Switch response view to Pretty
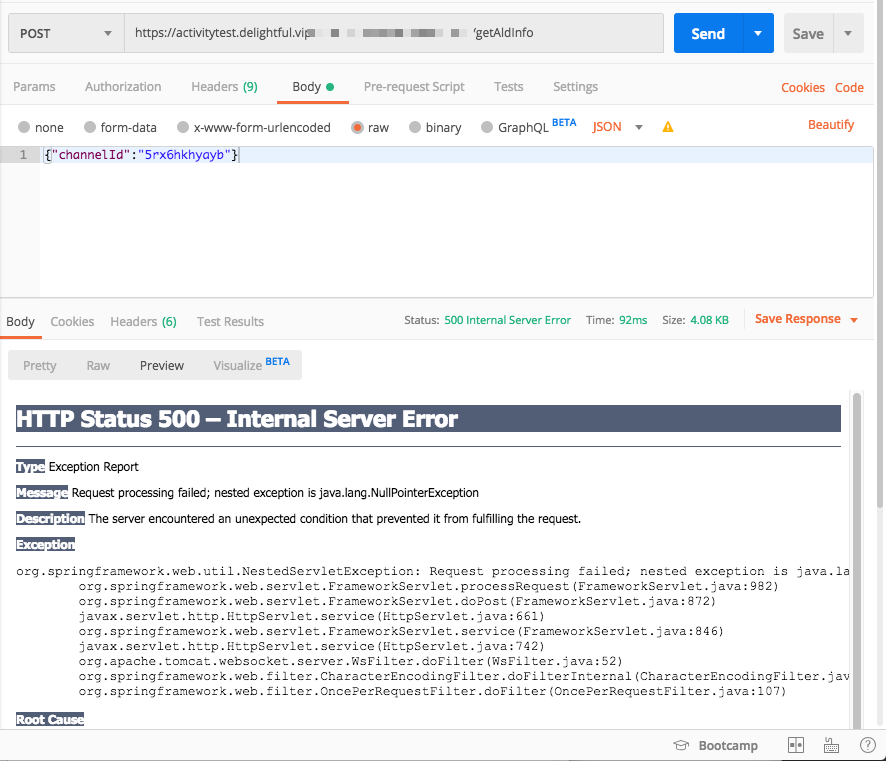The height and width of the screenshot is (761, 886). point(40,365)
